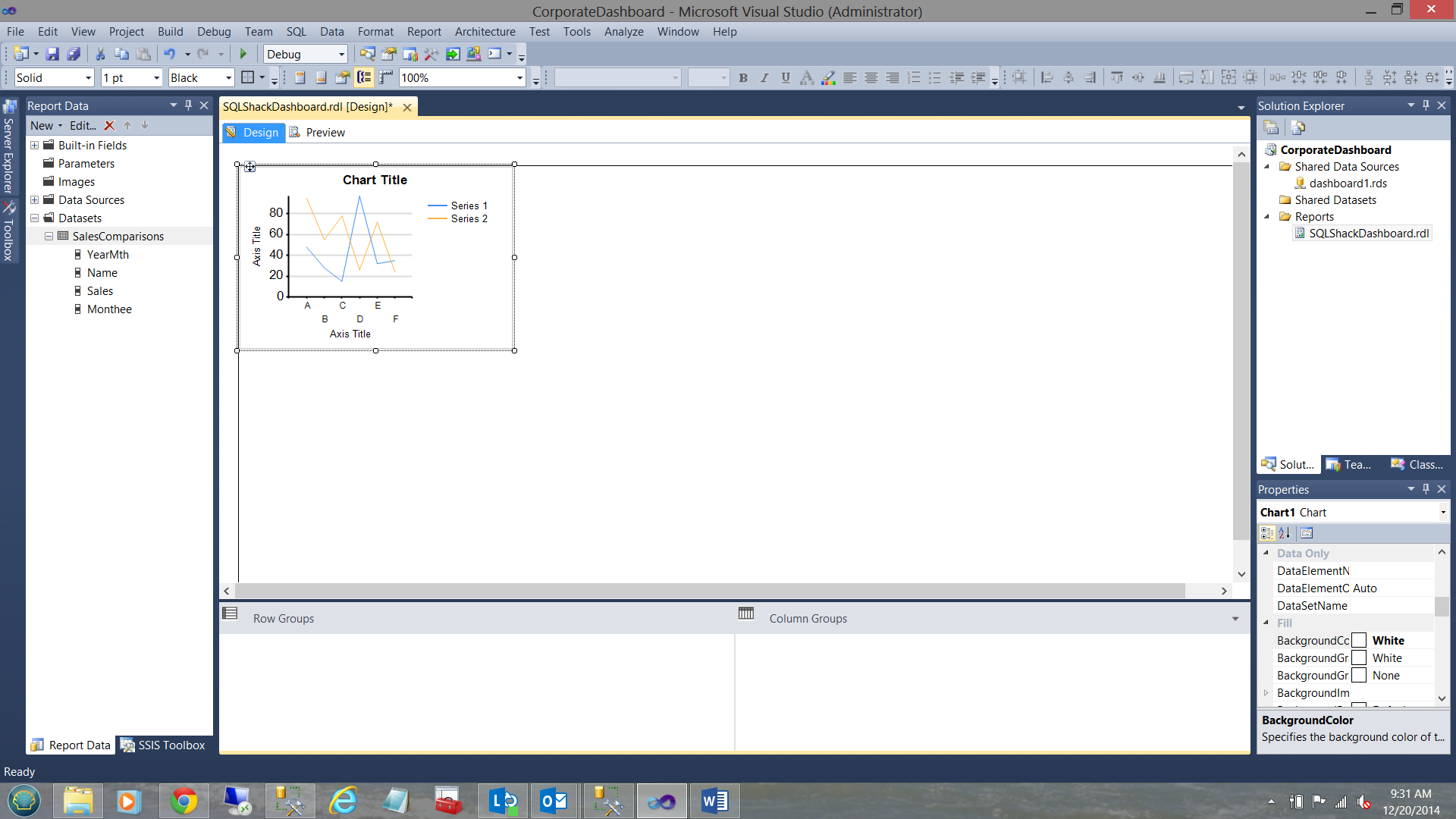This screenshot has height=819, width=1456.
Task: Open the SSIS Toolbox tab
Action: 163,745
